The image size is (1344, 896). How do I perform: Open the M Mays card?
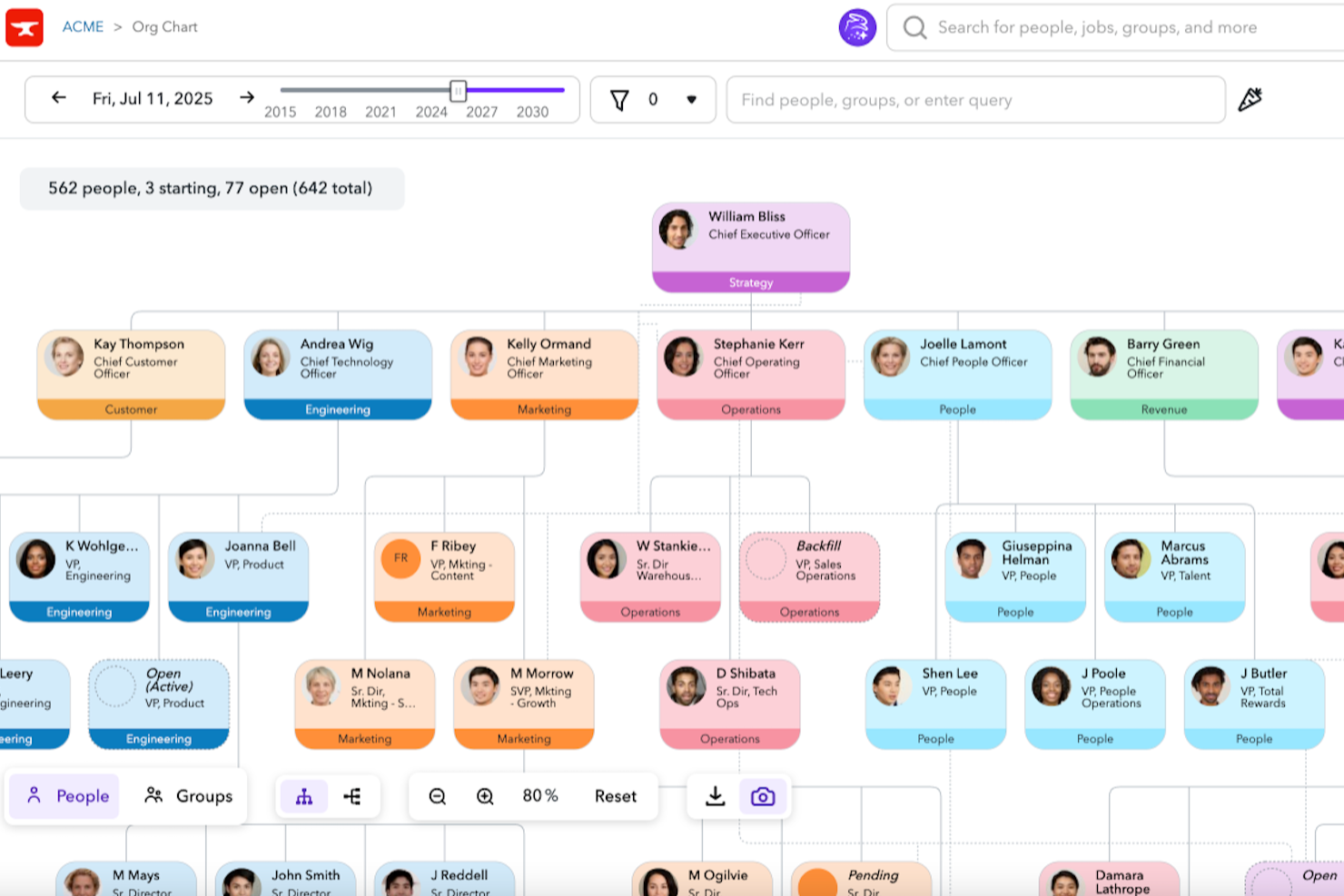pos(126,879)
